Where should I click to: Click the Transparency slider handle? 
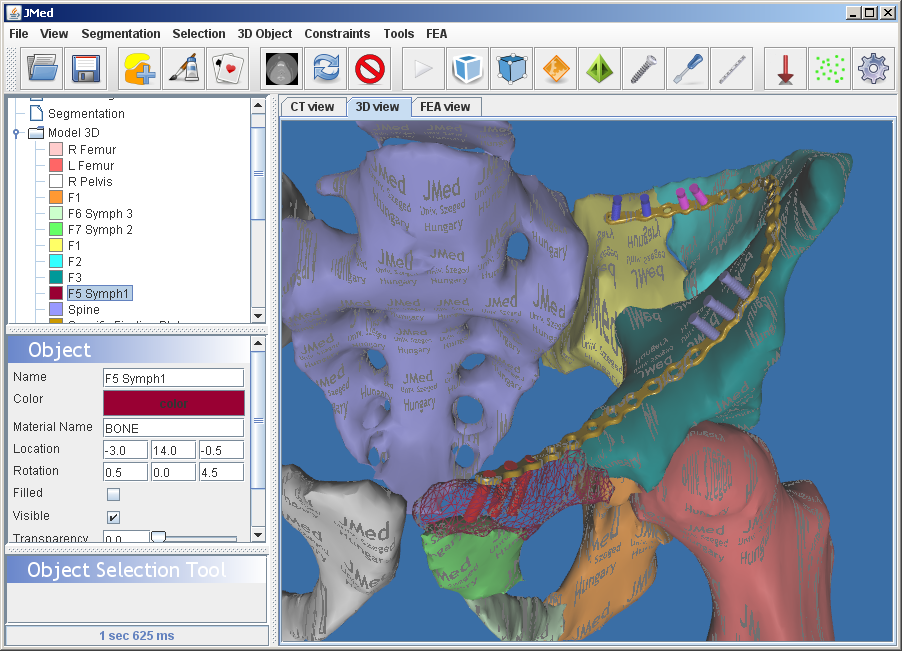coord(158,538)
